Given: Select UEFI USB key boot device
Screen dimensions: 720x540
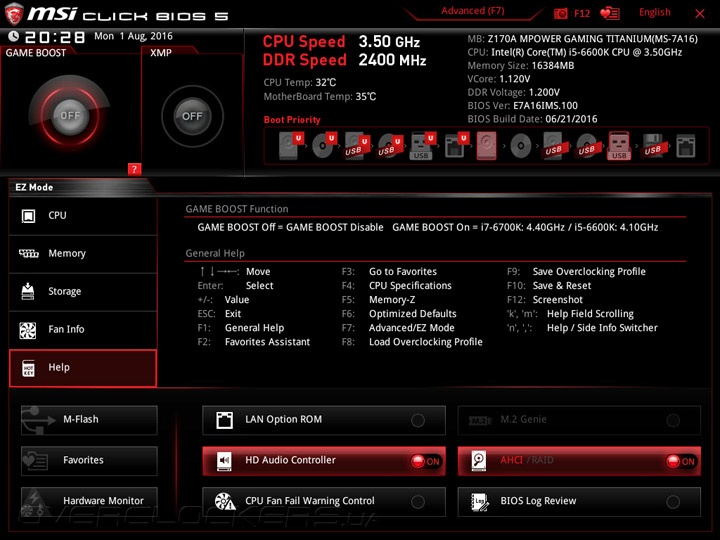Looking at the screenshot, I should tap(423, 146).
